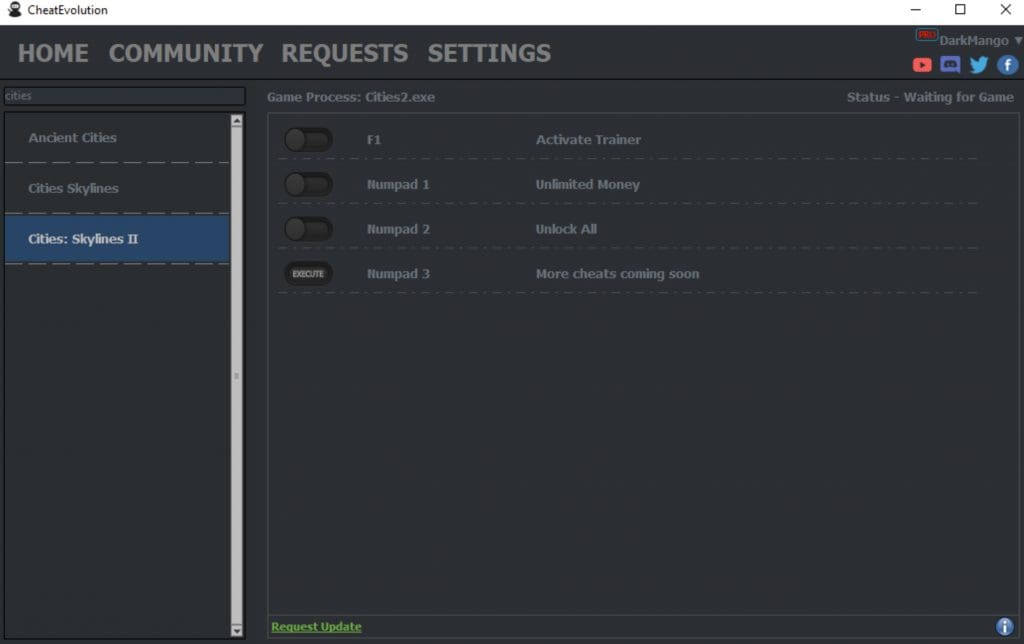Image resolution: width=1024 pixels, height=644 pixels.
Task: Click the 'More cheats coming soon' text
Action: tap(617, 274)
